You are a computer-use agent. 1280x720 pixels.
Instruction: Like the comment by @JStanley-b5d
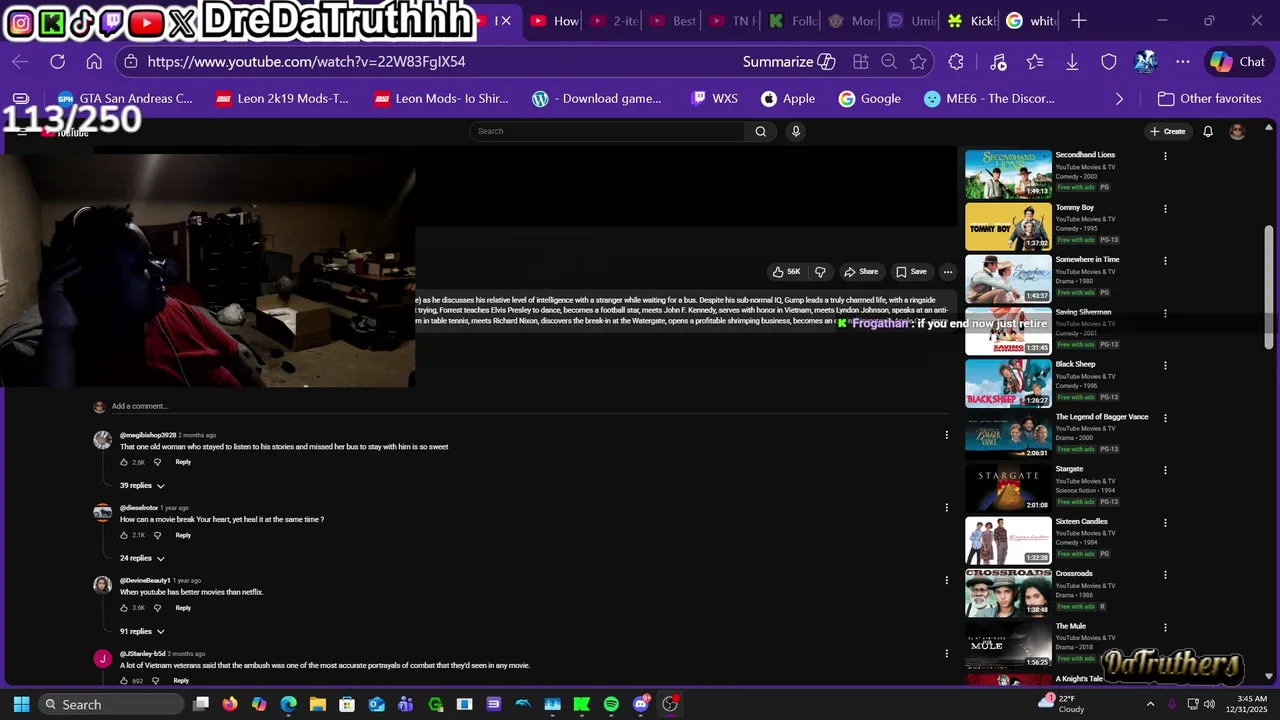pos(125,681)
